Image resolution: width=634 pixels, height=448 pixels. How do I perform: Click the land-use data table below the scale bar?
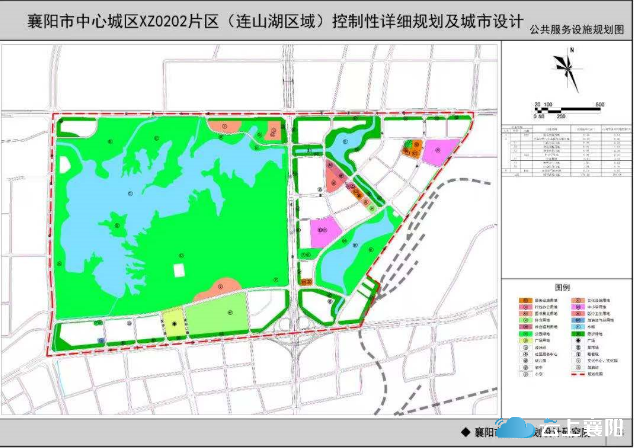[566, 150]
